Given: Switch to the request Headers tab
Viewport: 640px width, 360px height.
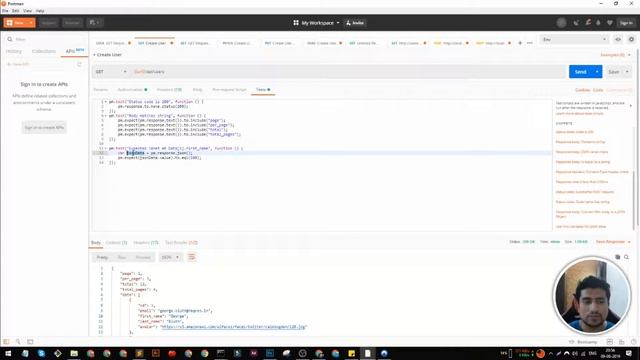Looking at the screenshot, I should [x=169, y=89].
